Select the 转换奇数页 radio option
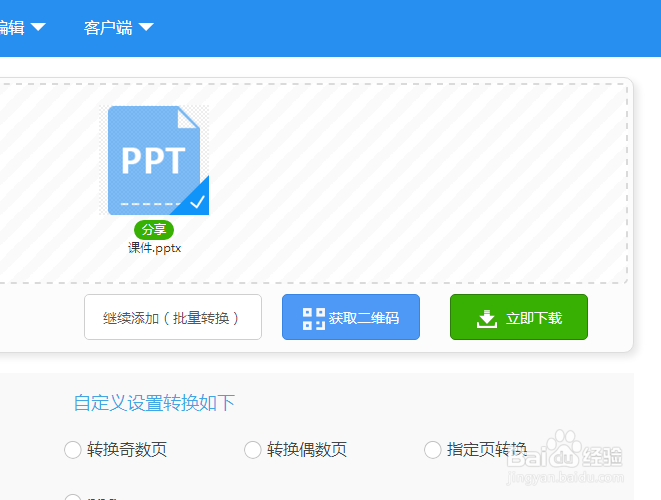Viewport: 661px width, 500px height. (73, 449)
